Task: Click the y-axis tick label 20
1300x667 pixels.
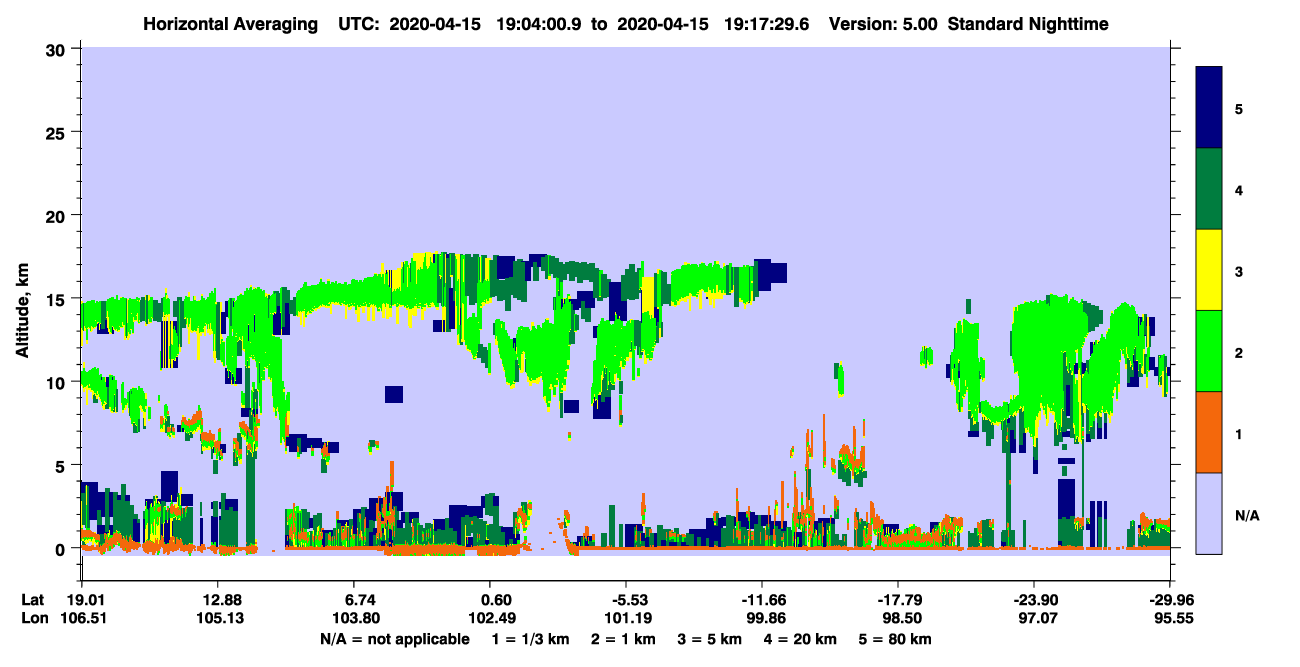Action: [57, 215]
